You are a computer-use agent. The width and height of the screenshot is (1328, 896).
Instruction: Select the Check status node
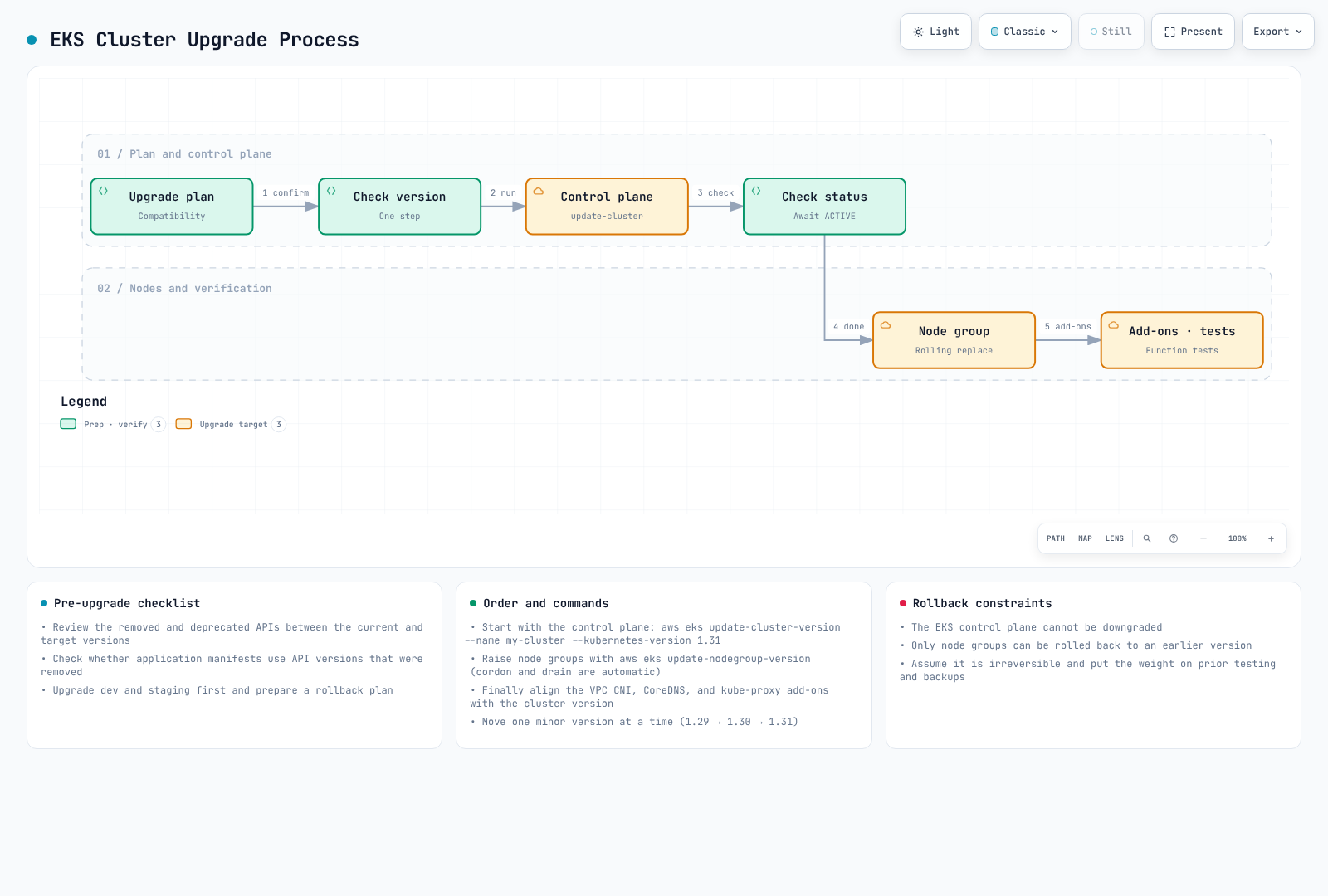coord(824,207)
